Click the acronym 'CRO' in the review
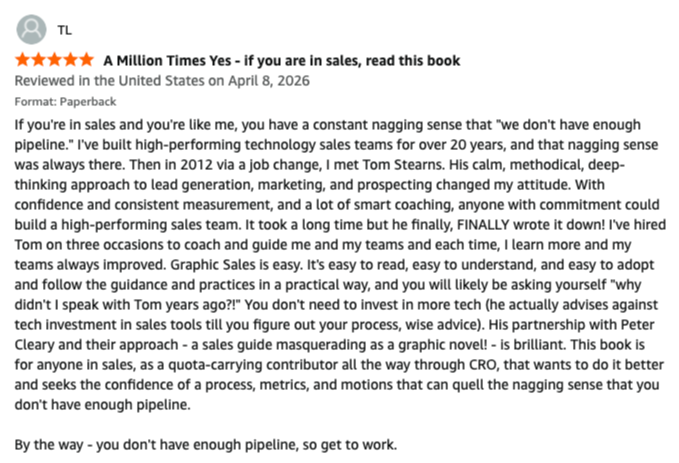Image resolution: width=679 pixels, height=463 pixels. pyautogui.click(x=482, y=365)
